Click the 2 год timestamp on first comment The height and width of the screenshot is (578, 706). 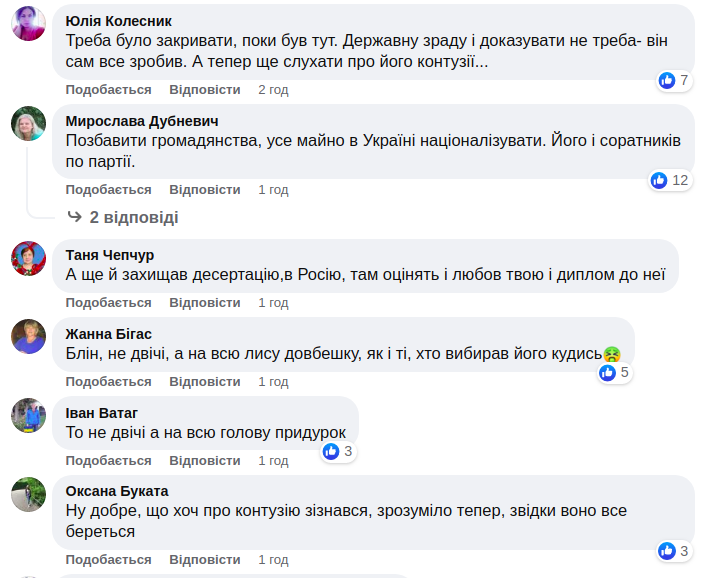[273, 90]
